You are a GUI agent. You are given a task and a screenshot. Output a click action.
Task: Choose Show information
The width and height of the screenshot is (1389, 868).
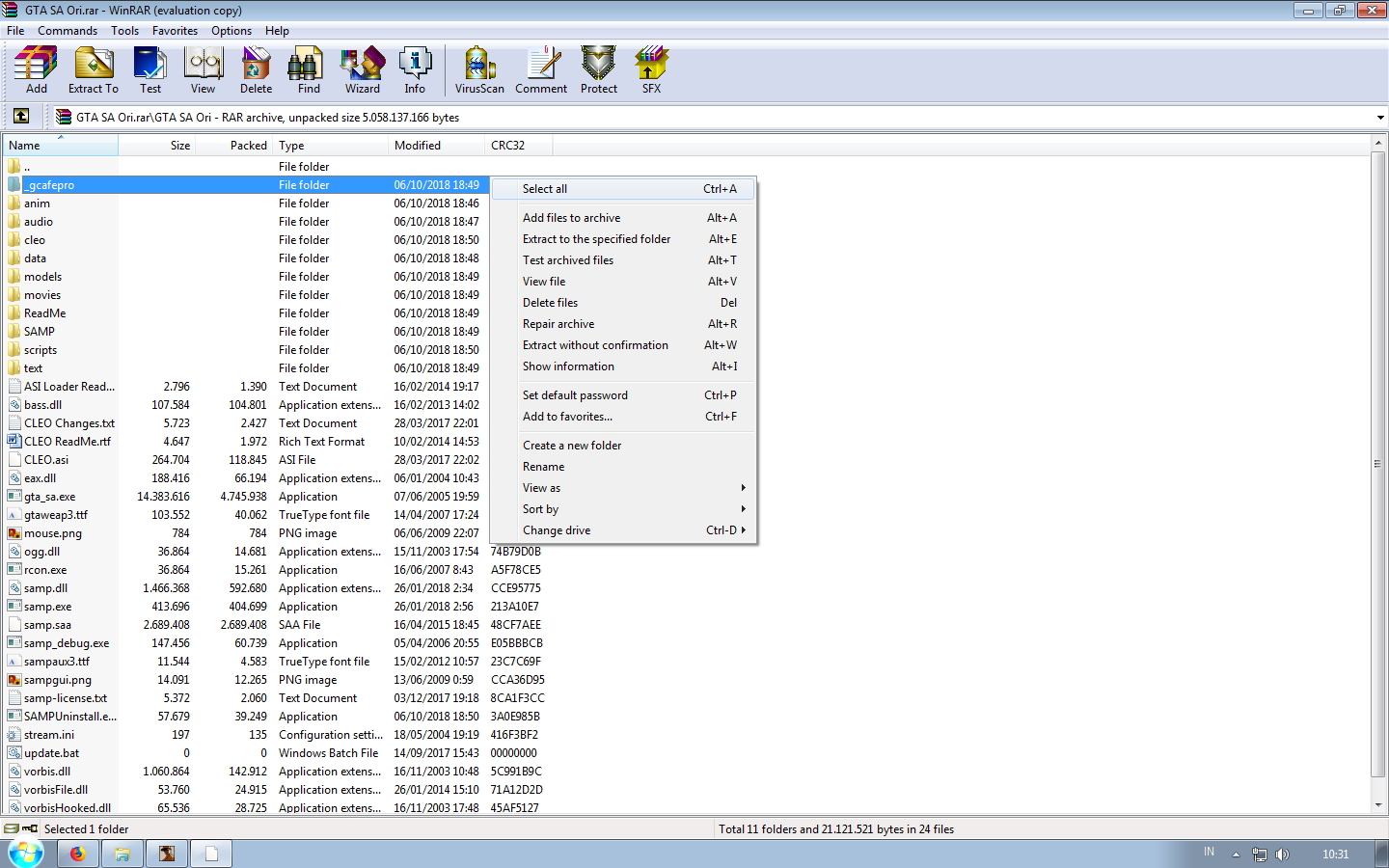(623, 366)
